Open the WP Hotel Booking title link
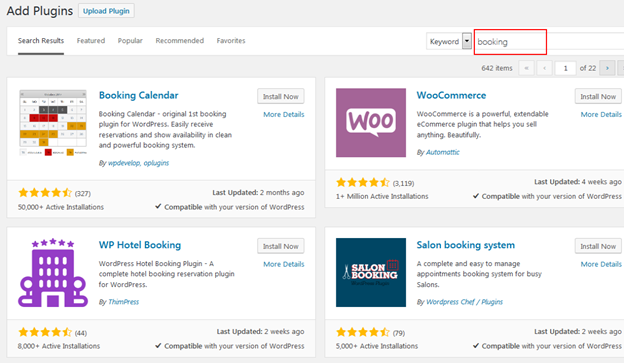The width and height of the screenshot is (624, 363). pos(140,245)
